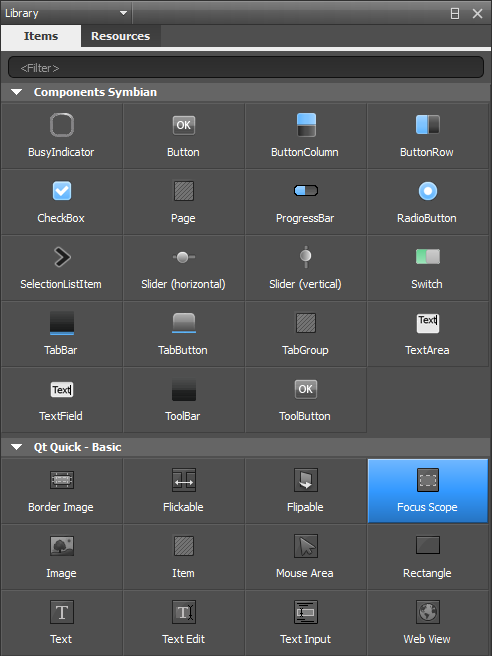Select the SelectionListItem component

coord(62,268)
